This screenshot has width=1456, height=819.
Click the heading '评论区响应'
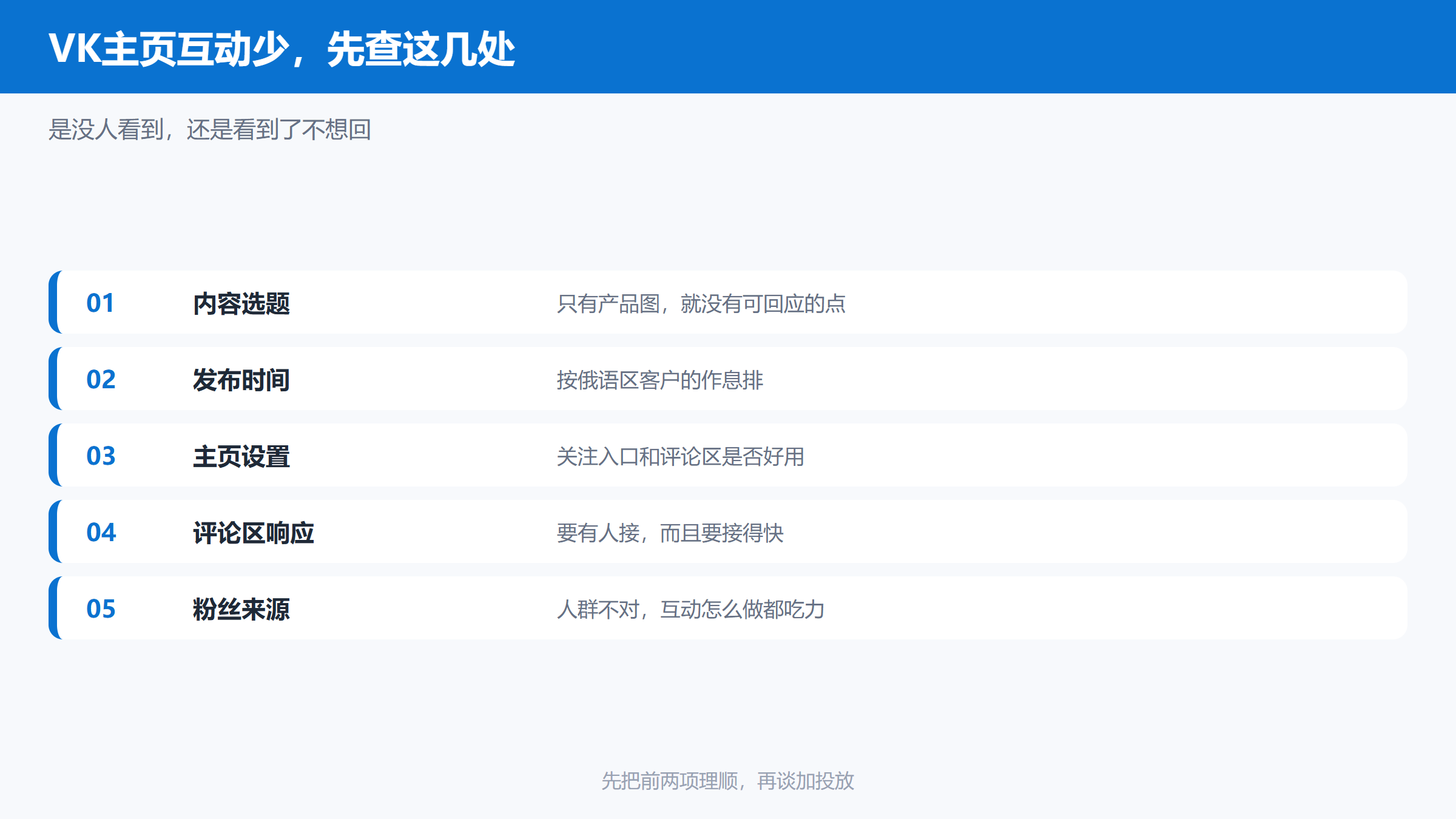(254, 533)
